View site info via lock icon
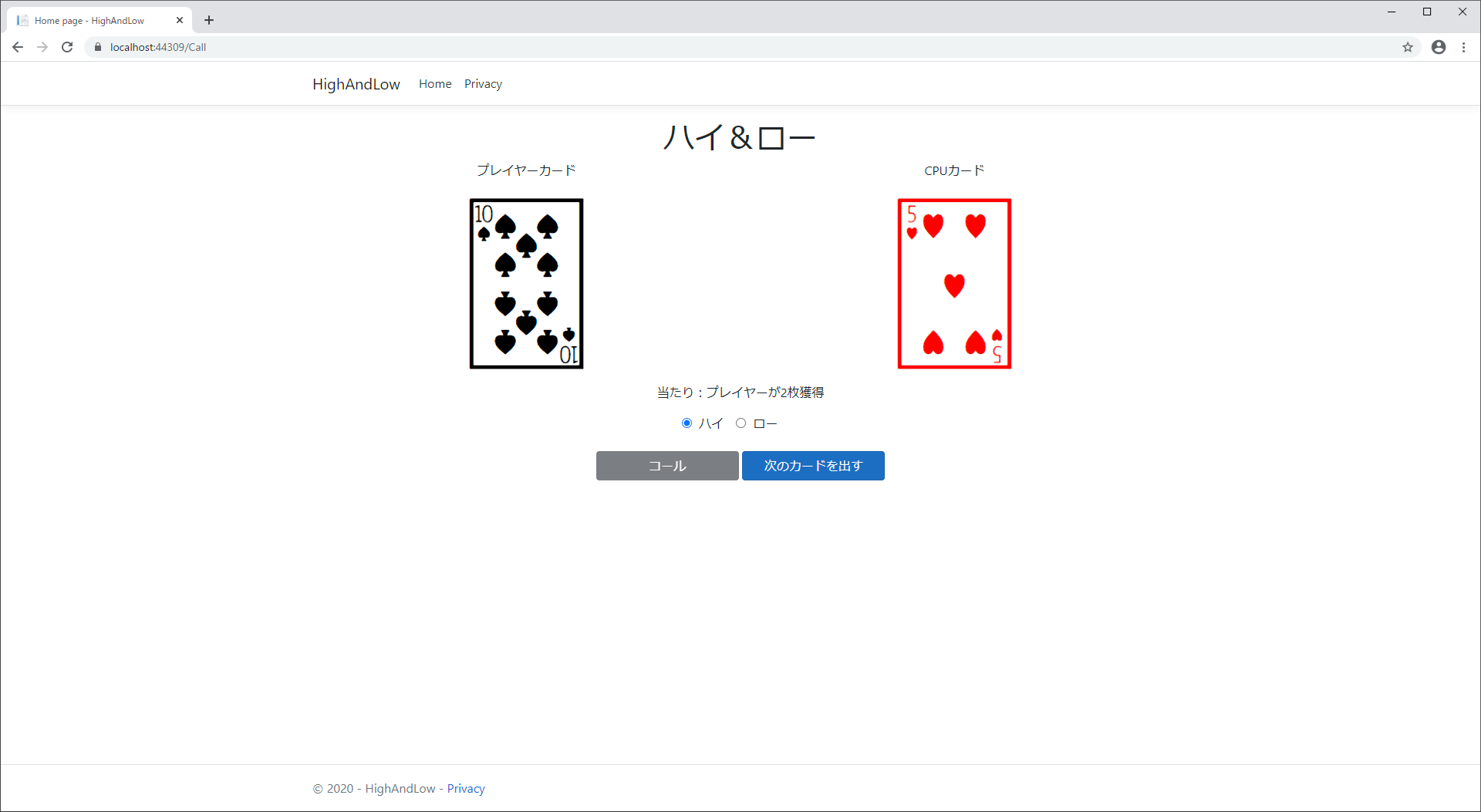 pyautogui.click(x=98, y=47)
